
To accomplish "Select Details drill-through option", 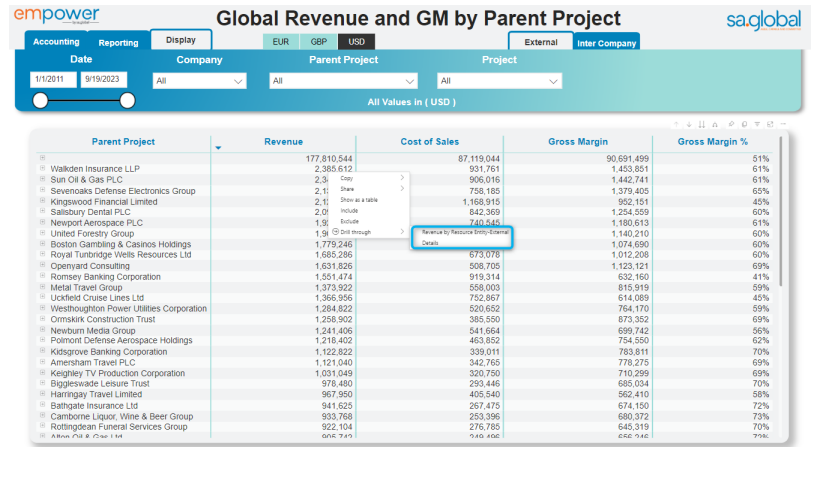I will [x=430, y=243].
